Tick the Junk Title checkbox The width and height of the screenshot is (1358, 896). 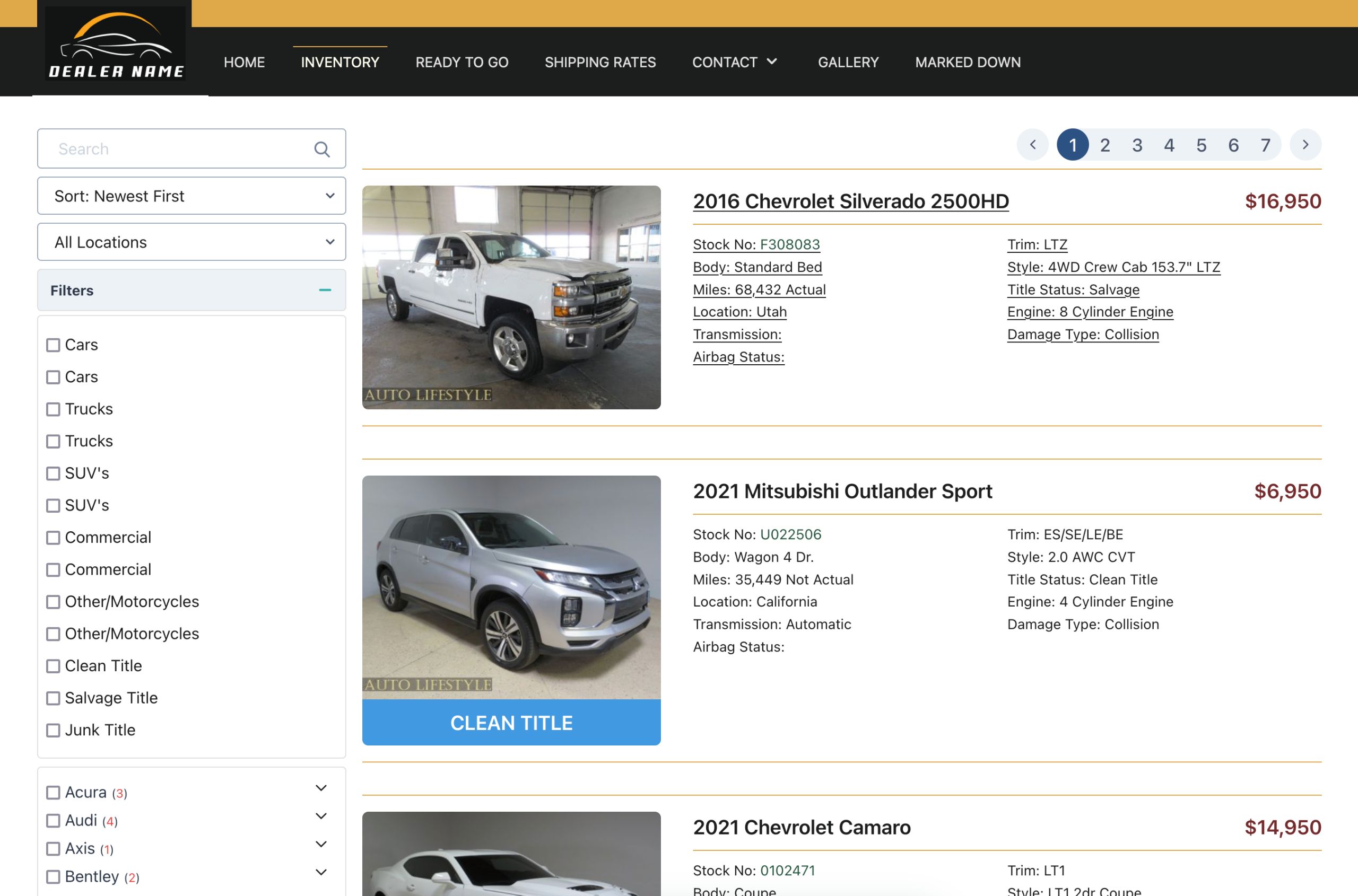point(53,730)
